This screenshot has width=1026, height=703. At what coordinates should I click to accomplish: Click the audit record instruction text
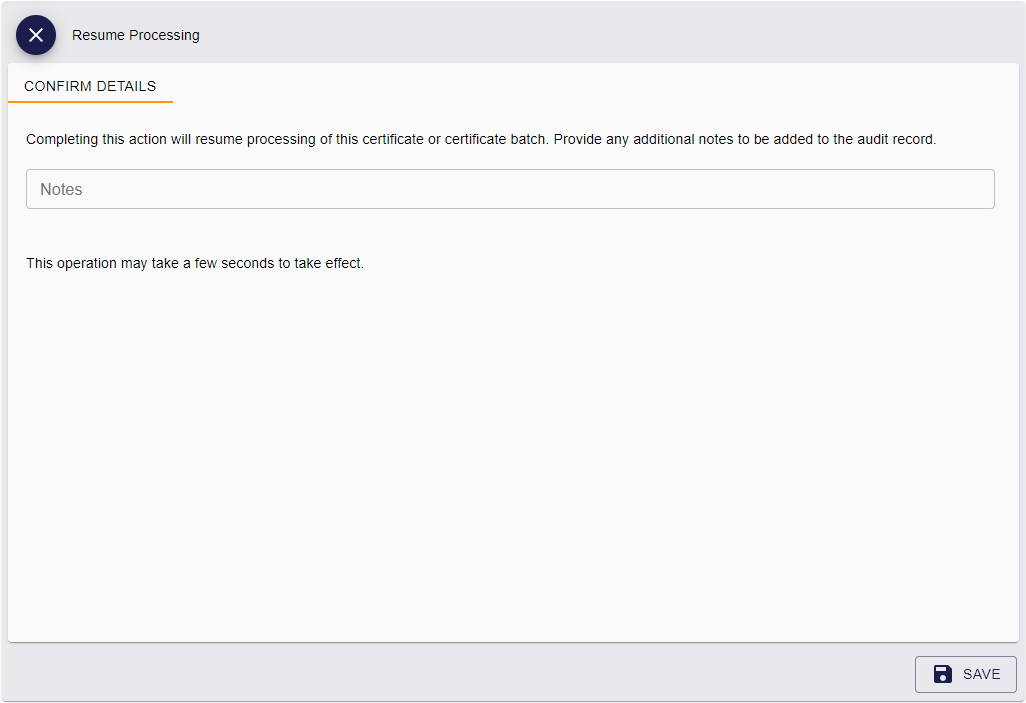pos(481,139)
